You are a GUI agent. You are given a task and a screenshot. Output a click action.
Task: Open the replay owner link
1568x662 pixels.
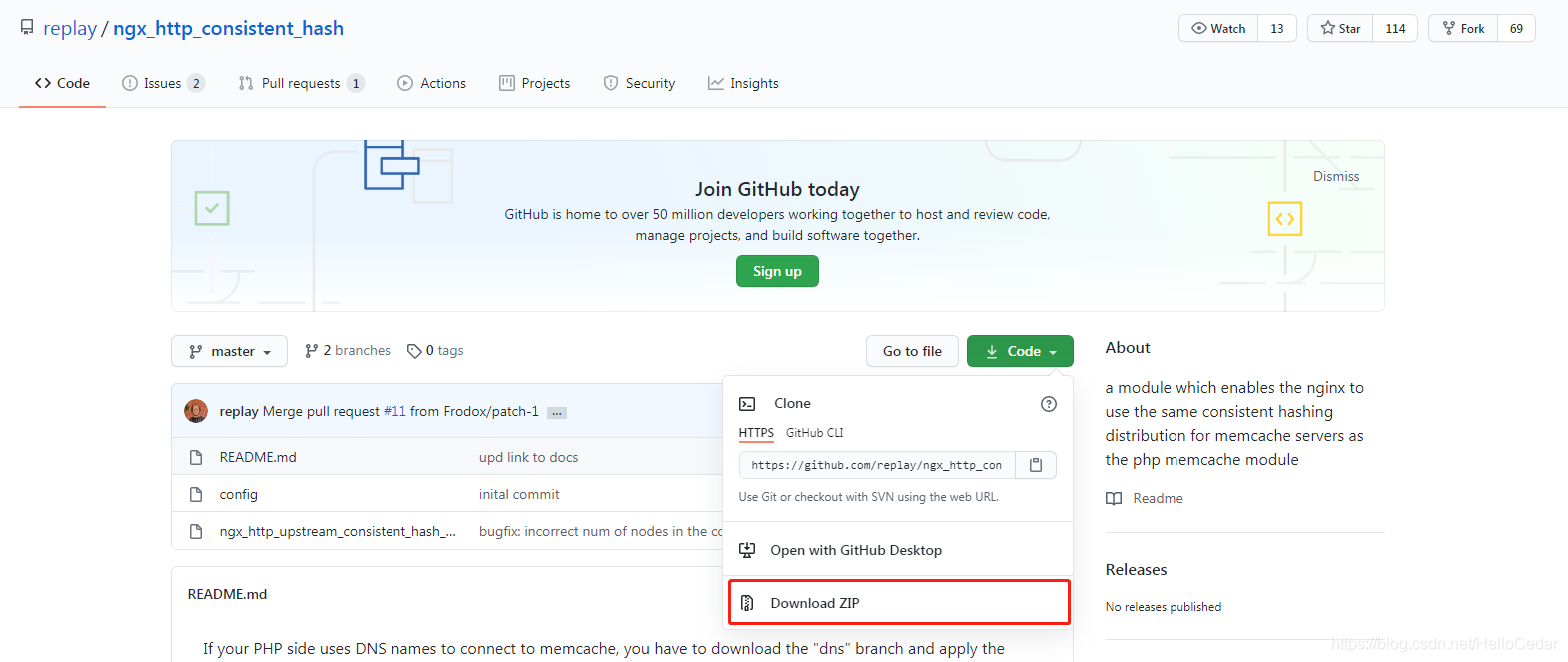[70, 28]
